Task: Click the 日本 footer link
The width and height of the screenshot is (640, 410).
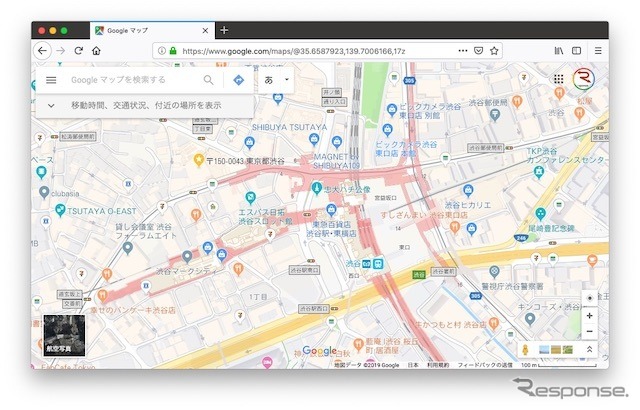Action: click(x=413, y=365)
